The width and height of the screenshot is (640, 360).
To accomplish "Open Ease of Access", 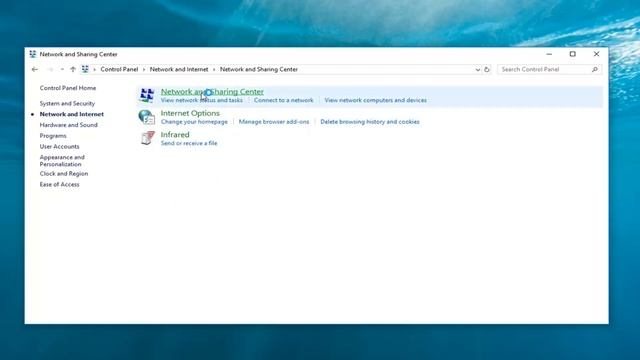I will [x=60, y=184].
